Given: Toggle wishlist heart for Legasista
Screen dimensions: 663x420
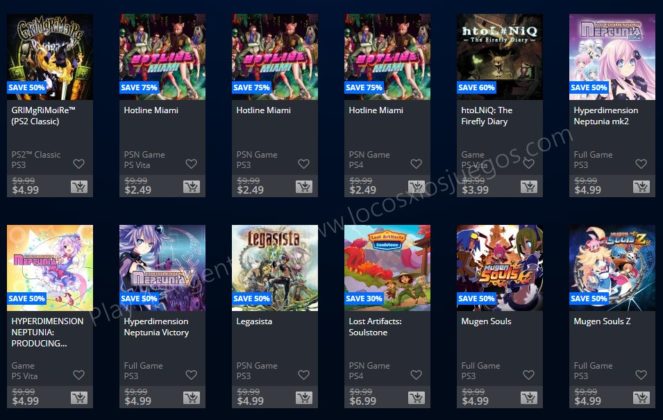Looking at the screenshot, I should pyautogui.click(x=304, y=375).
